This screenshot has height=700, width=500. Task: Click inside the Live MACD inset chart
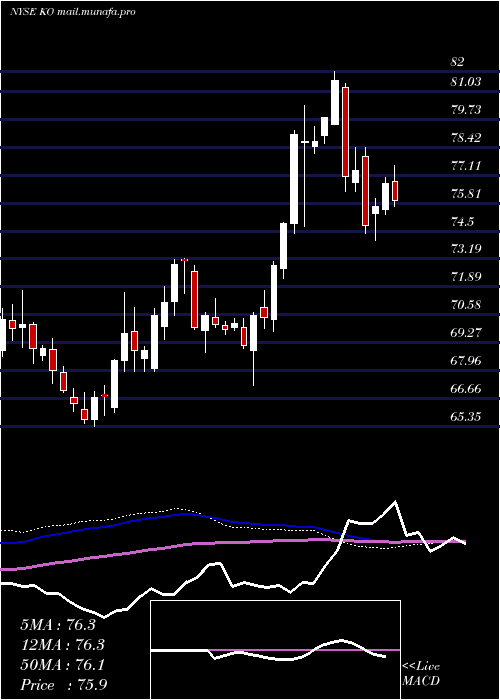tap(275, 650)
